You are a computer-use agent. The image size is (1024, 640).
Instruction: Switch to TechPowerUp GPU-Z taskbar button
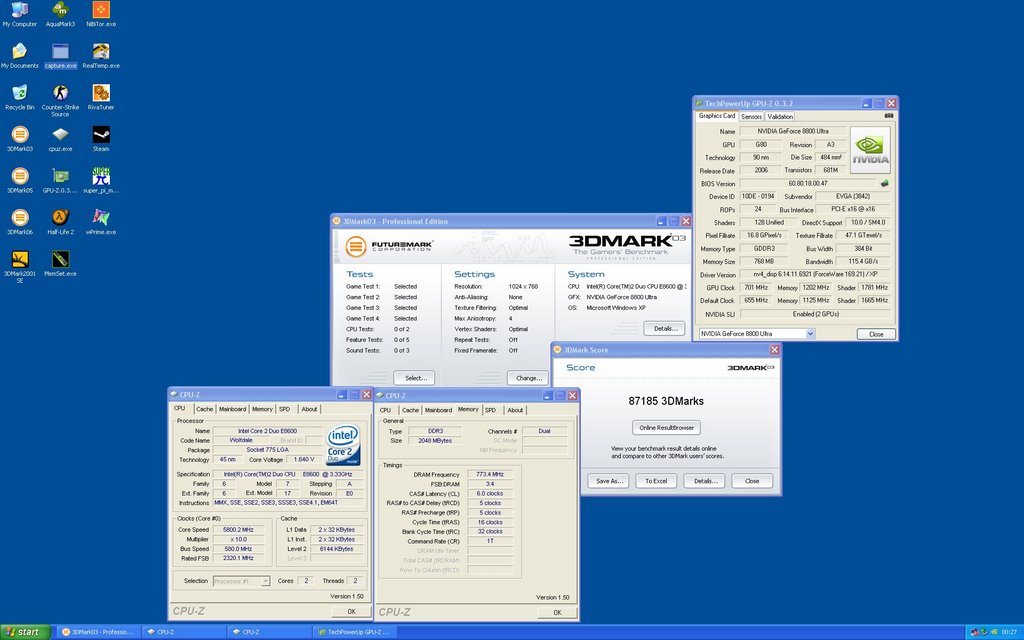tap(354, 632)
